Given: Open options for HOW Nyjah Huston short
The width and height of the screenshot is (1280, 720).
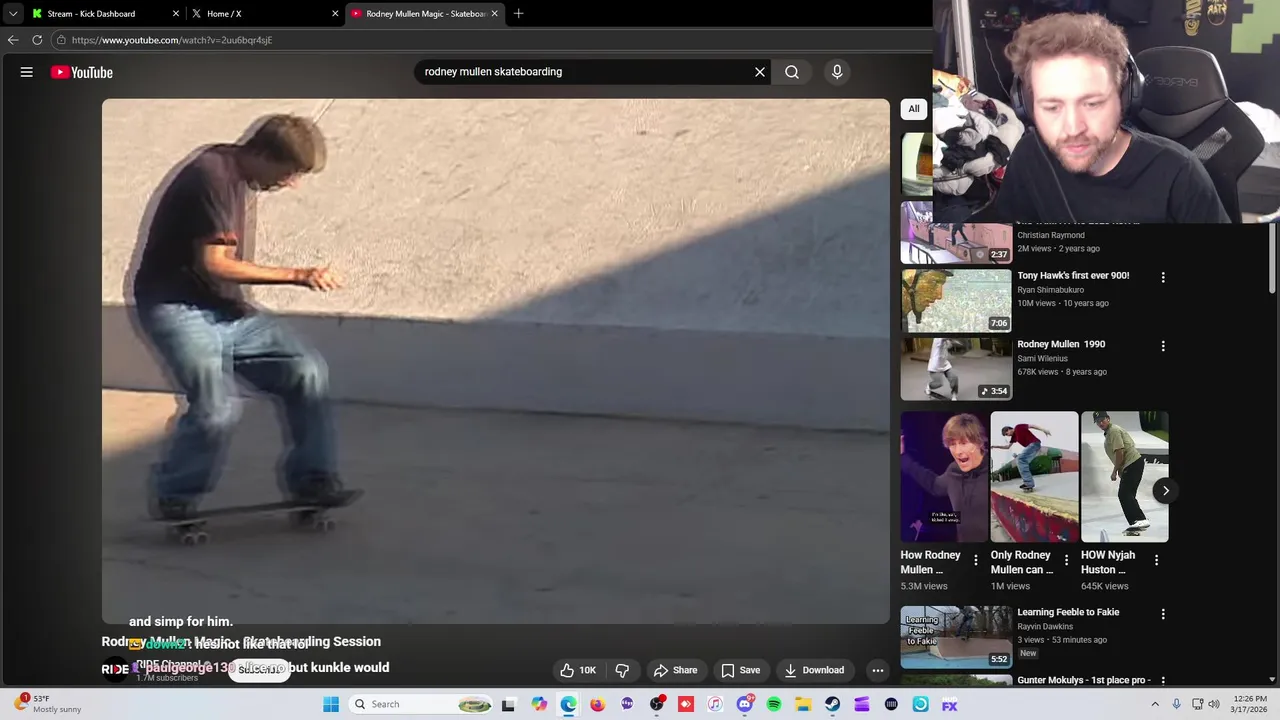Looking at the screenshot, I should 1156,561.
